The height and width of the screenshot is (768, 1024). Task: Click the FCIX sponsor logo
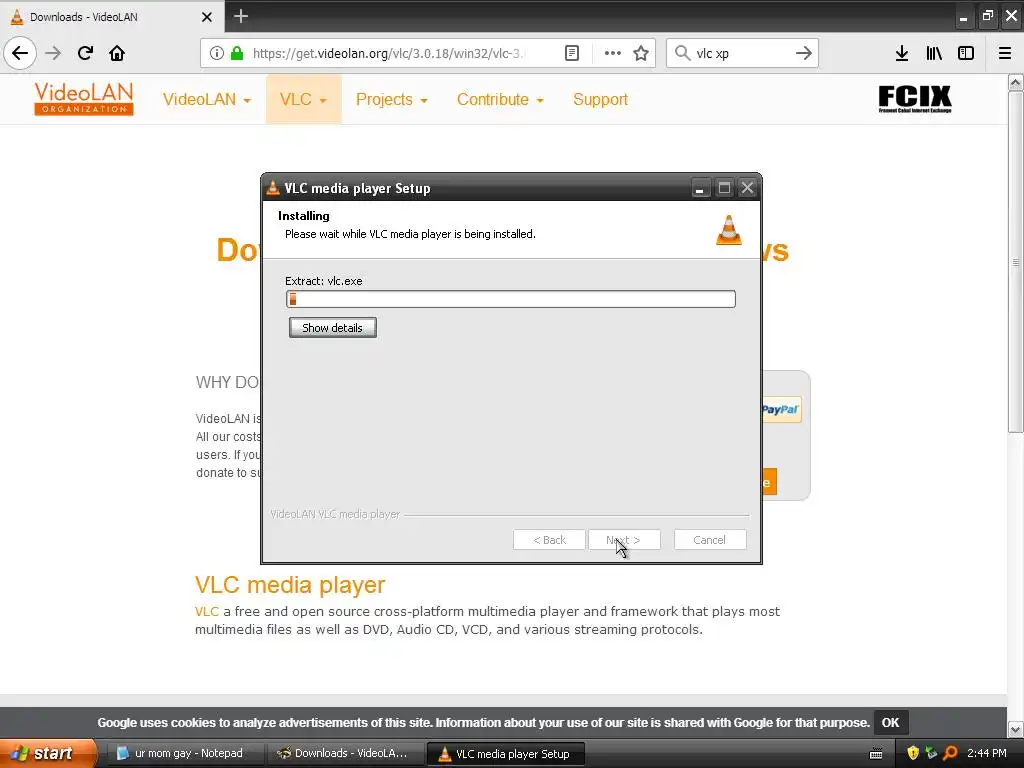pos(914,99)
